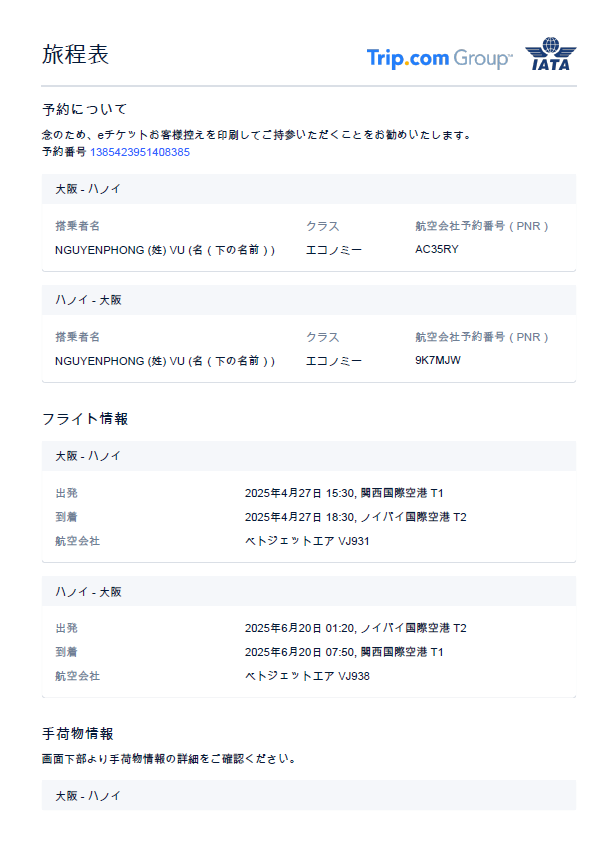Select the フライト情報 section heading
The width and height of the screenshot is (616, 847).
click(84, 418)
